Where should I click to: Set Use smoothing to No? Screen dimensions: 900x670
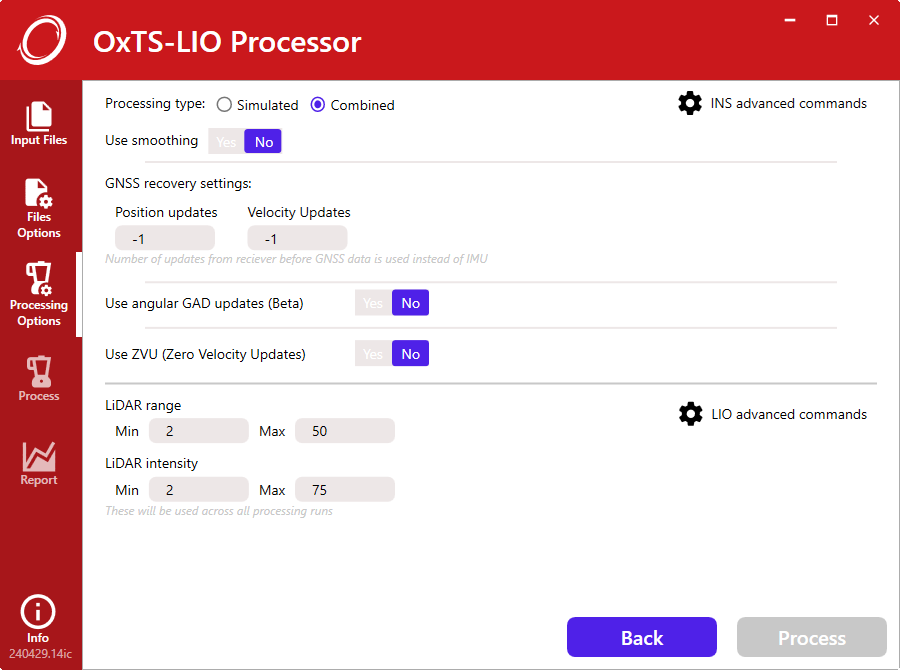click(263, 141)
